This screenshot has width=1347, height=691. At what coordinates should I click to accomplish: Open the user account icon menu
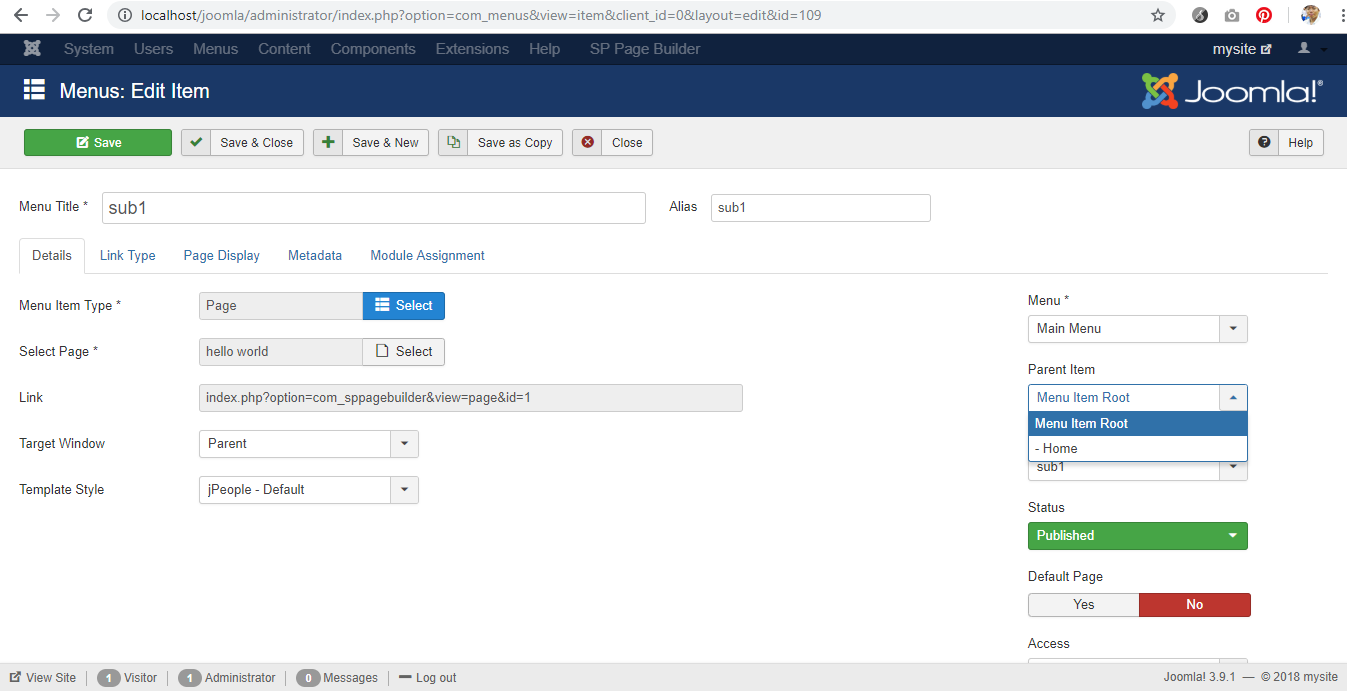[x=1311, y=49]
